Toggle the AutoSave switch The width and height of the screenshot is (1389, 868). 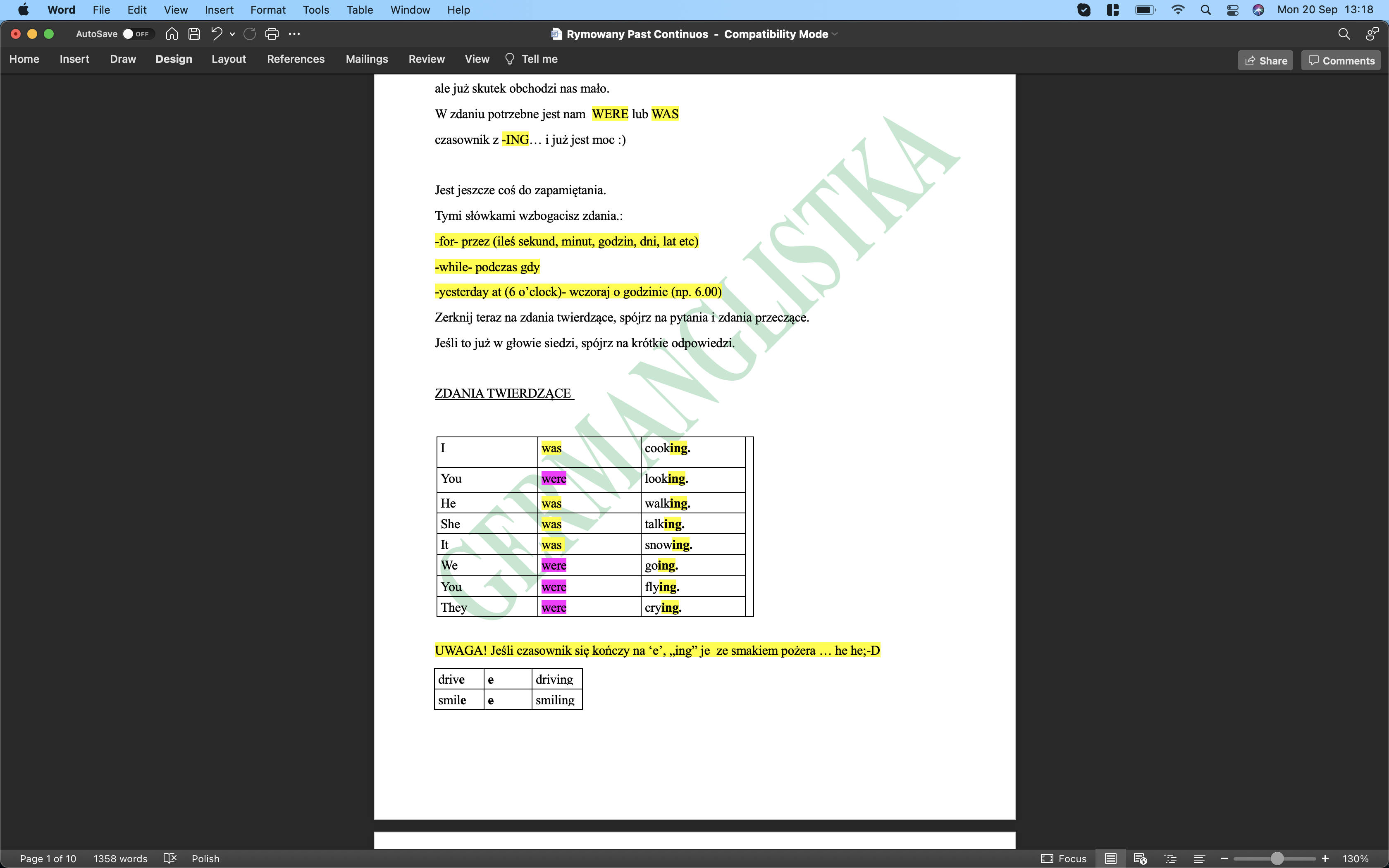pyautogui.click(x=136, y=34)
